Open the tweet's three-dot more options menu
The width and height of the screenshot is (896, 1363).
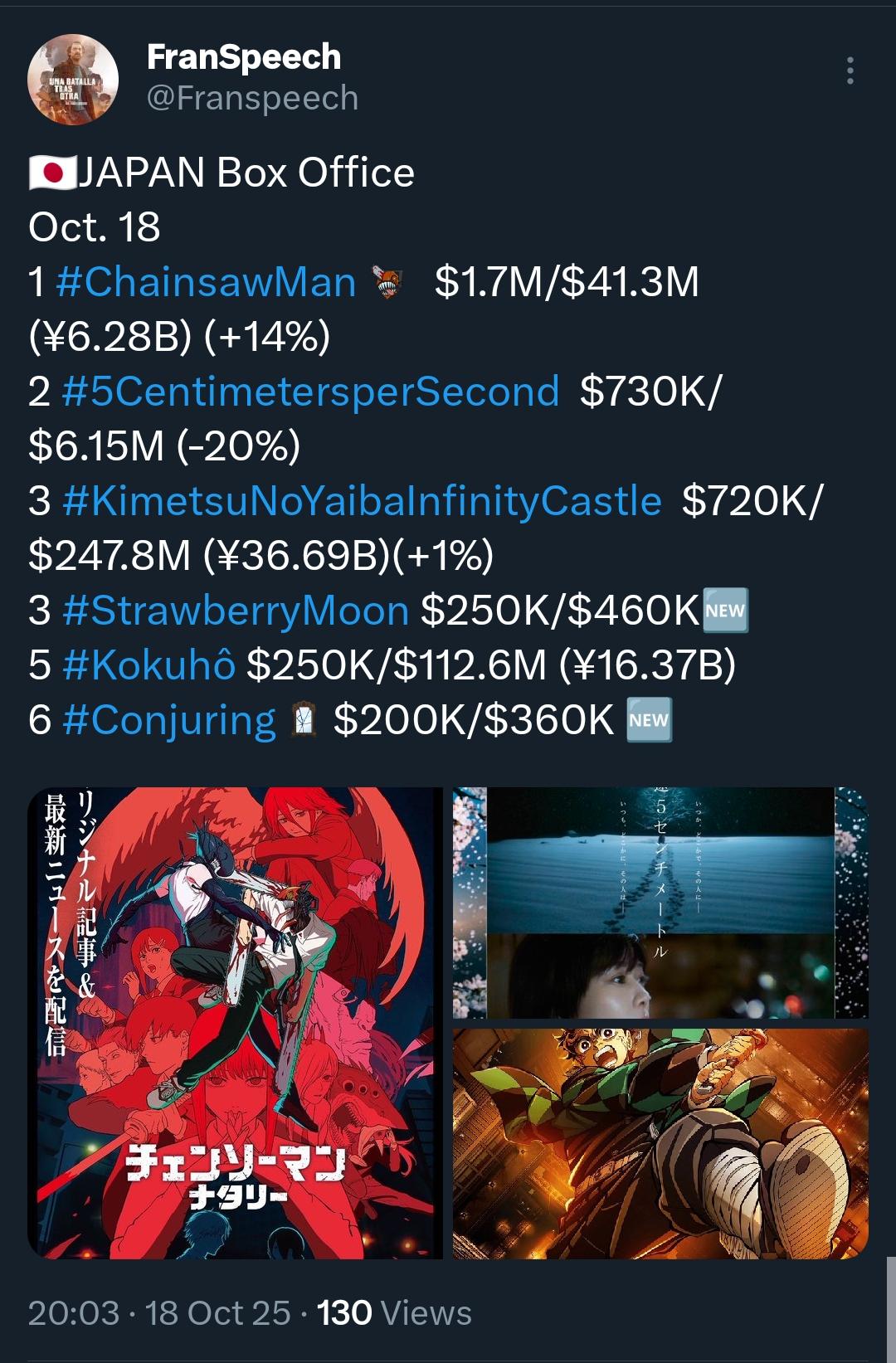point(850,71)
